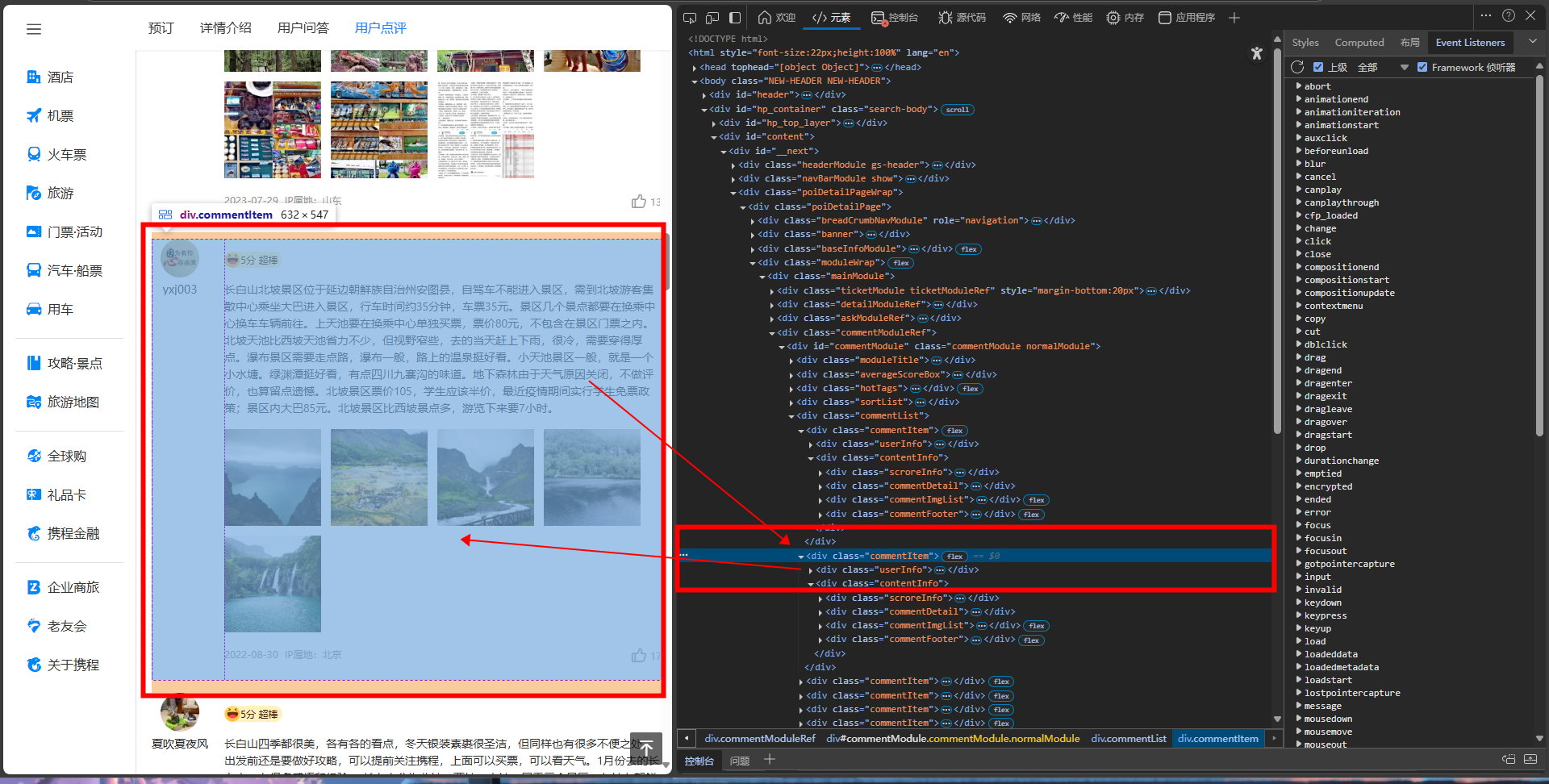Open the 内存 memory panel tab
1549x784 pixels.
click(1125, 18)
